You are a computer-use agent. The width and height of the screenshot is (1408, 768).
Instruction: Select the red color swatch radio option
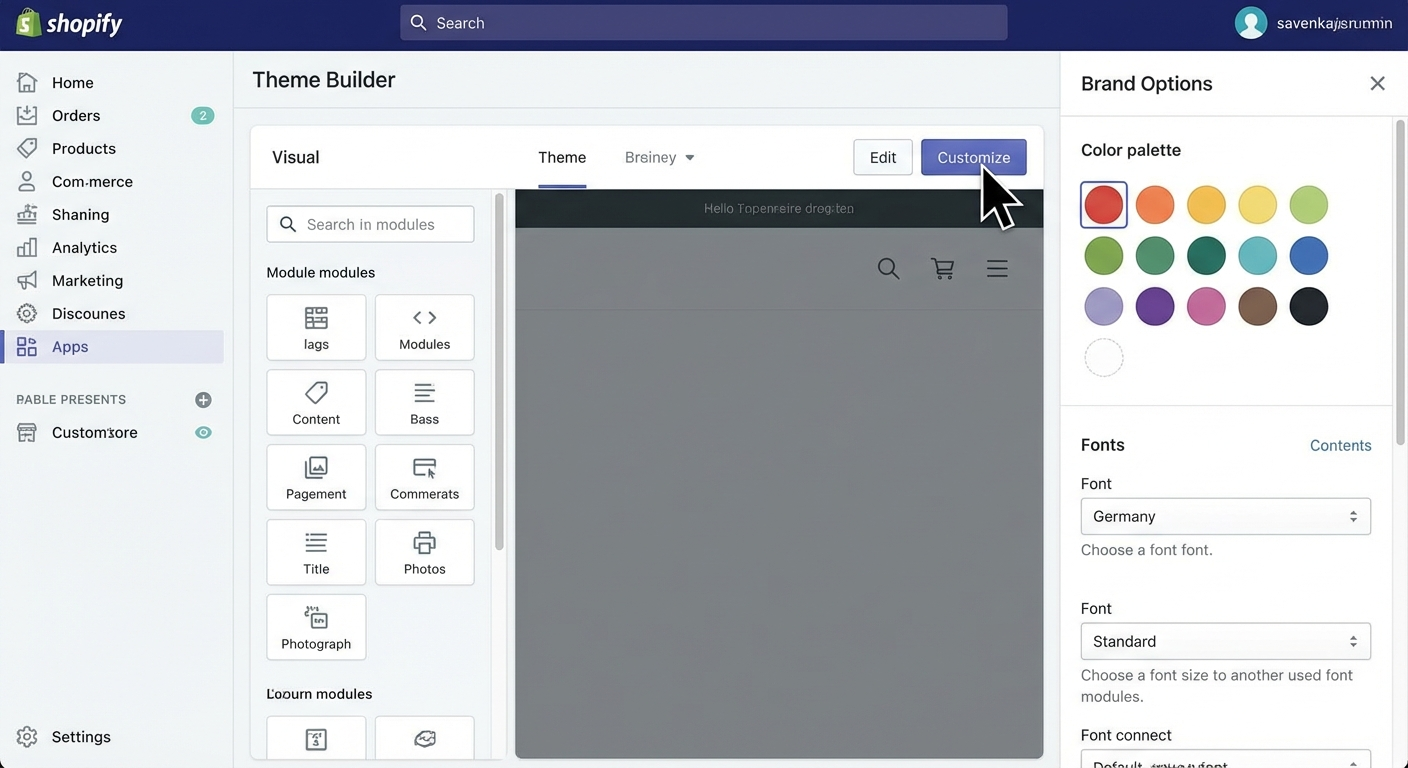(x=1103, y=204)
